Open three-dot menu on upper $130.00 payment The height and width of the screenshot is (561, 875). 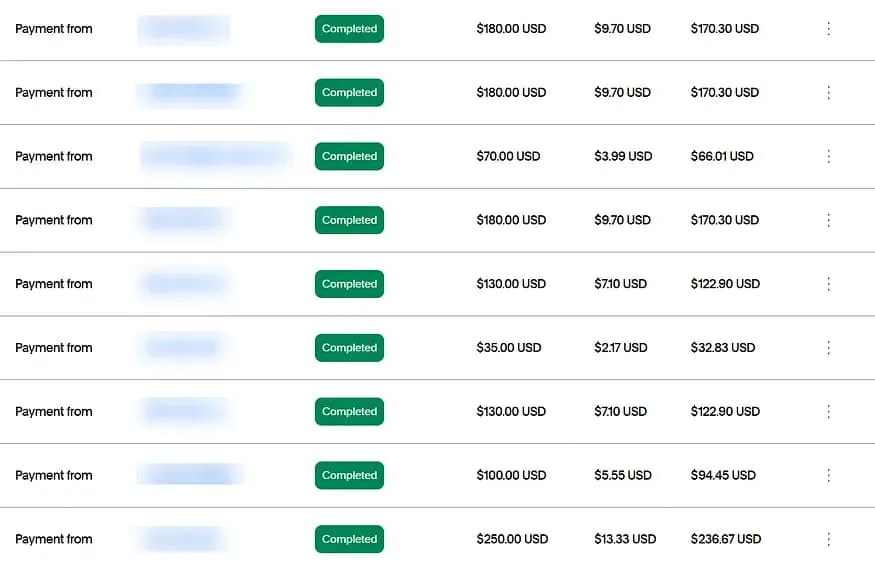(x=829, y=284)
